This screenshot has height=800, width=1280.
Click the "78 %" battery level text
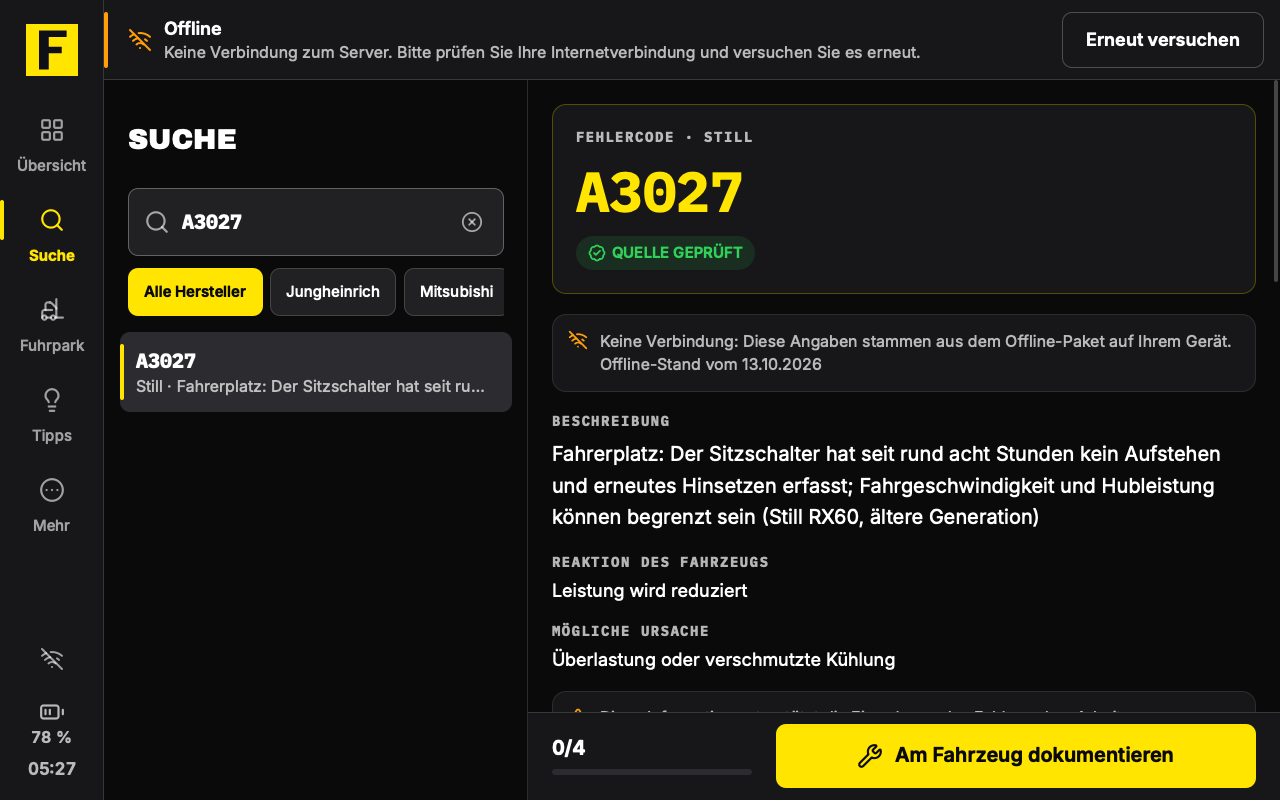[x=52, y=738]
